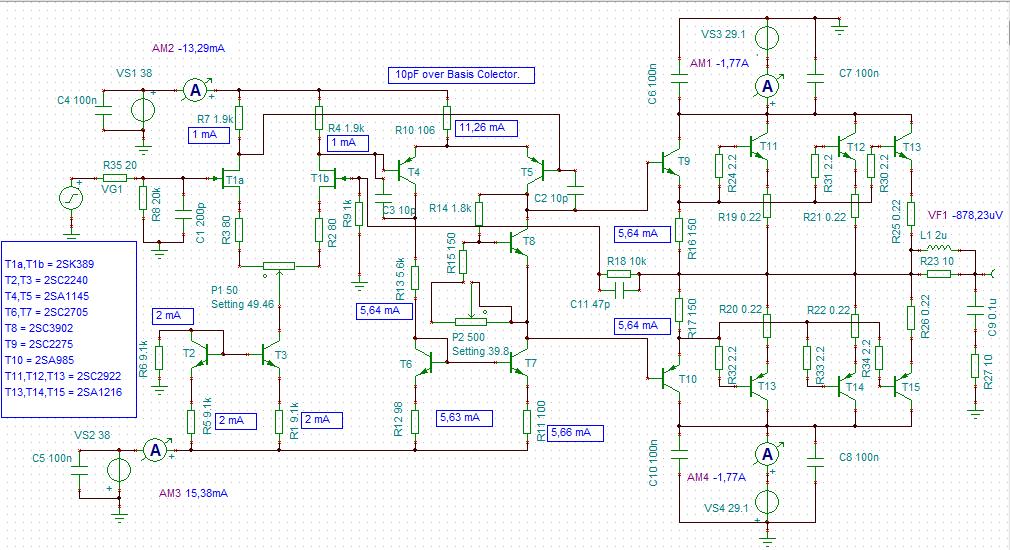Image resolution: width=1010 pixels, height=550 pixels.
Task: Click the 'R4 1.9k' label
Action: click(346, 128)
